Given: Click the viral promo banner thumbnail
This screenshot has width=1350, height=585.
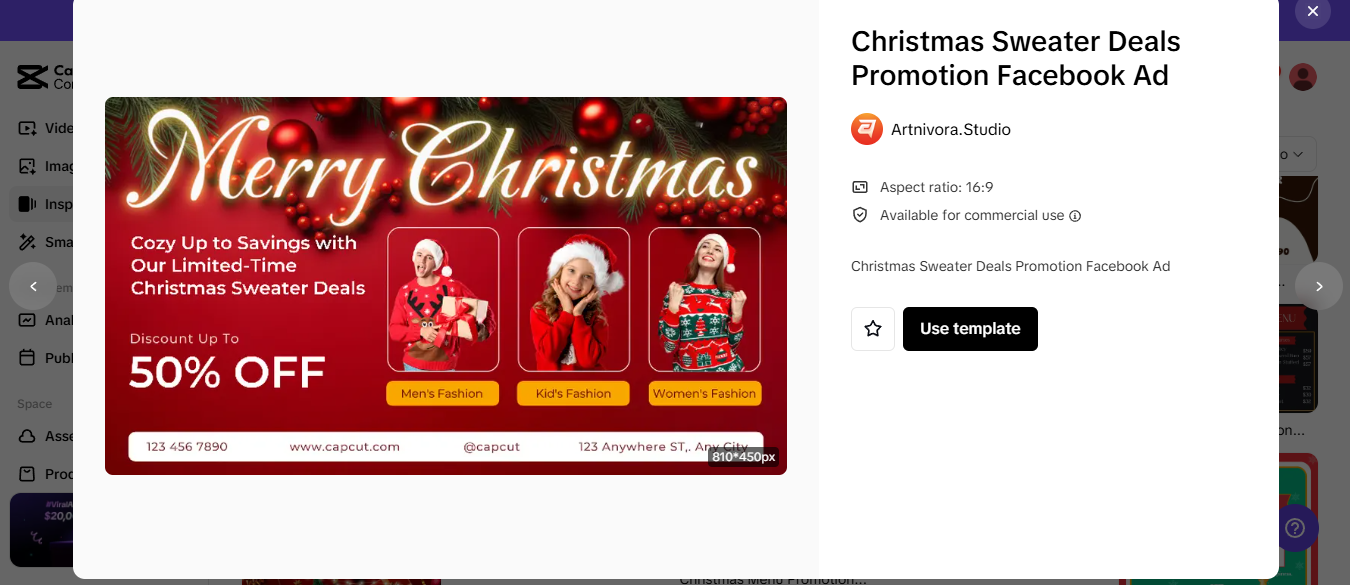Looking at the screenshot, I should tap(41, 530).
